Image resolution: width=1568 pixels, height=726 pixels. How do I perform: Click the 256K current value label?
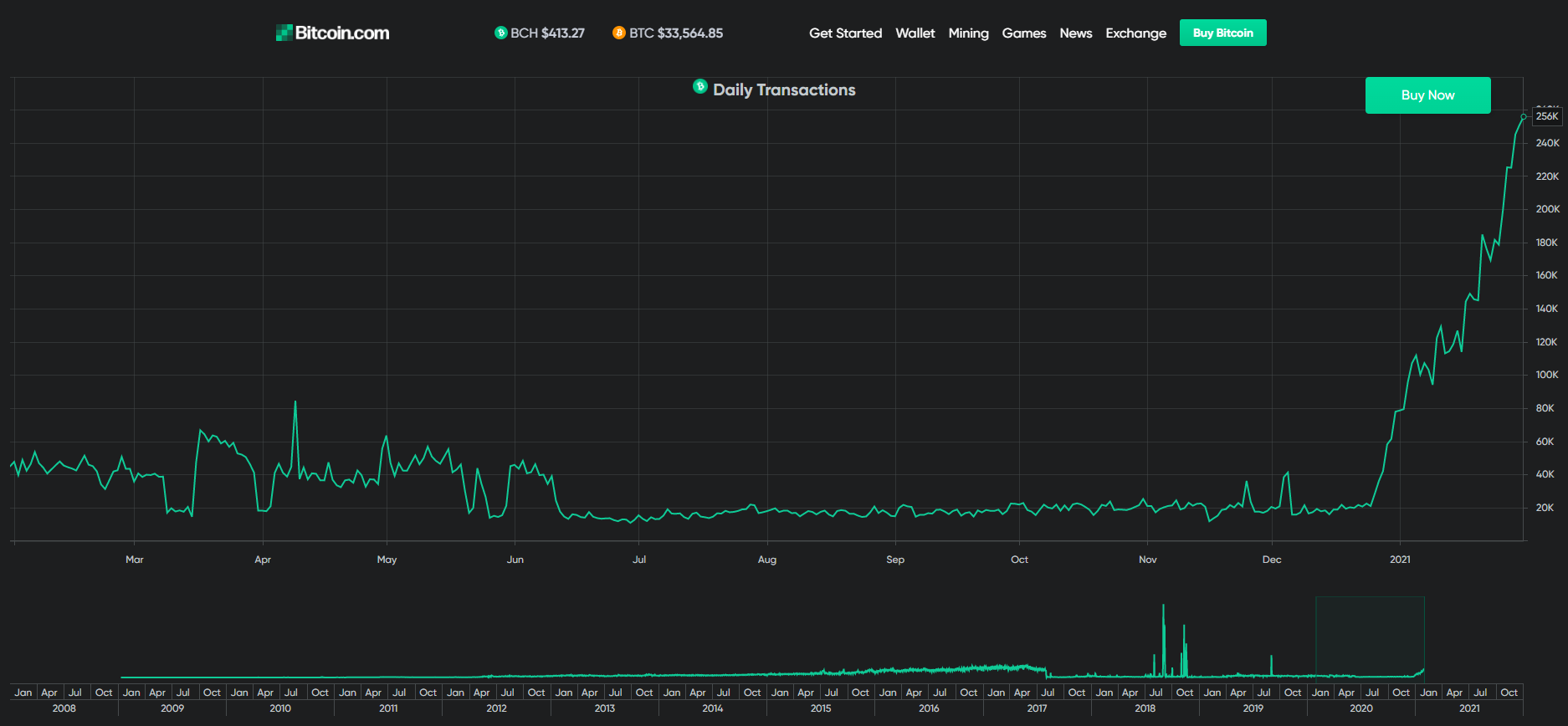(x=1547, y=116)
